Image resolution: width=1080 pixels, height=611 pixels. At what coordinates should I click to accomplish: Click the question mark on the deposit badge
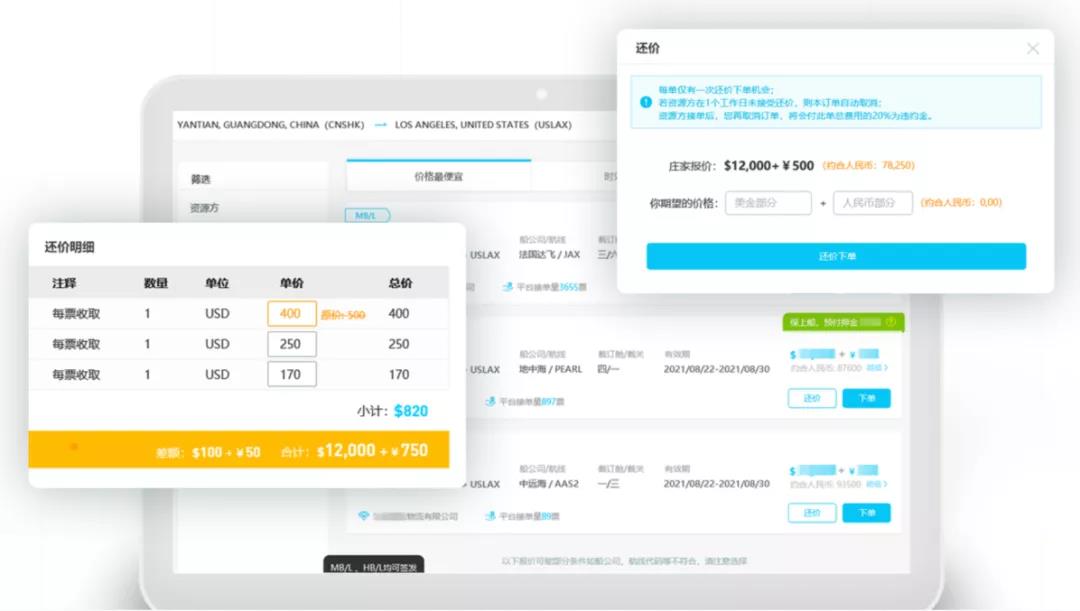(x=892, y=322)
